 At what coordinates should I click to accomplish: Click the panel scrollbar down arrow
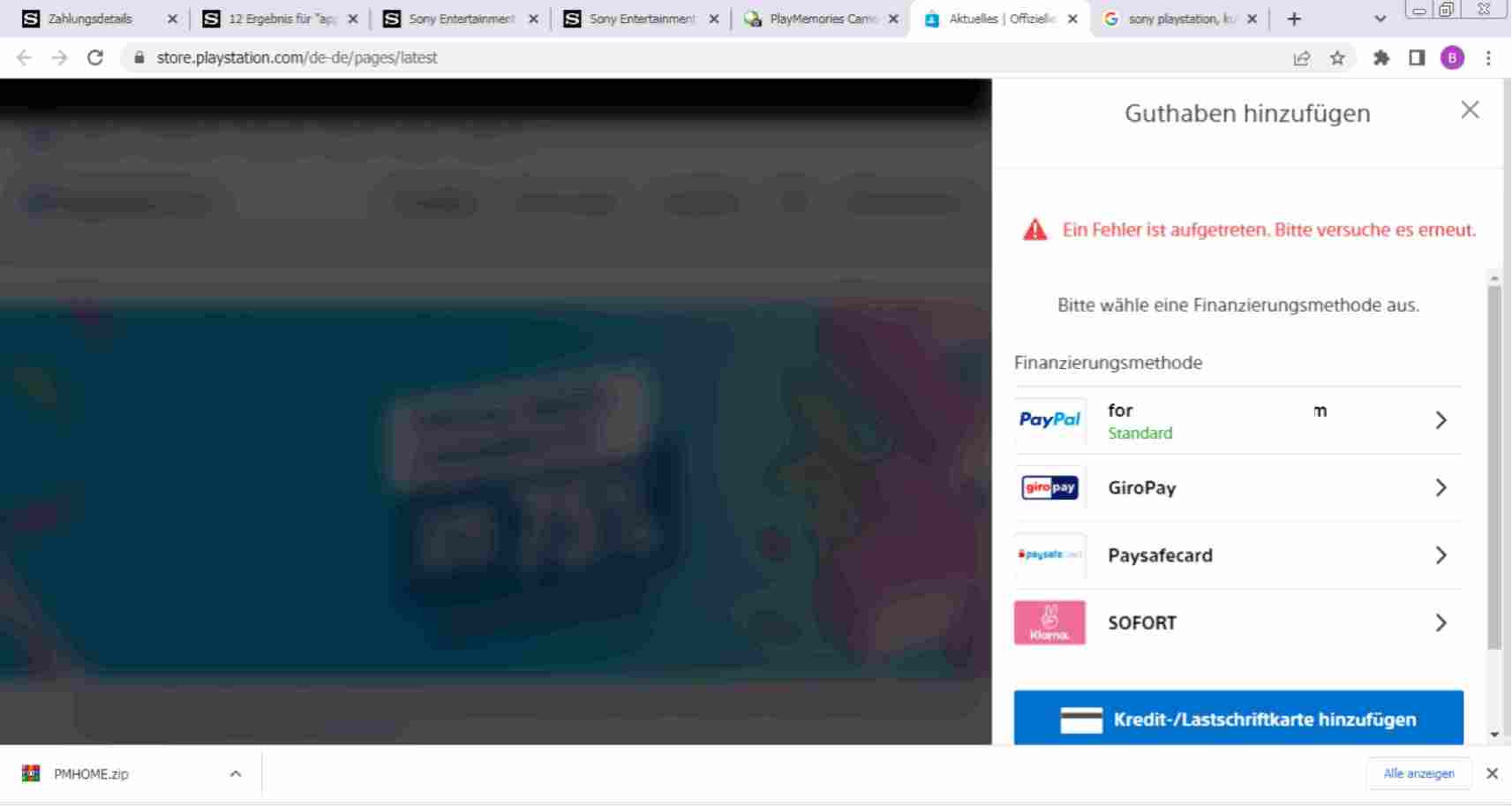(x=1493, y=734)
